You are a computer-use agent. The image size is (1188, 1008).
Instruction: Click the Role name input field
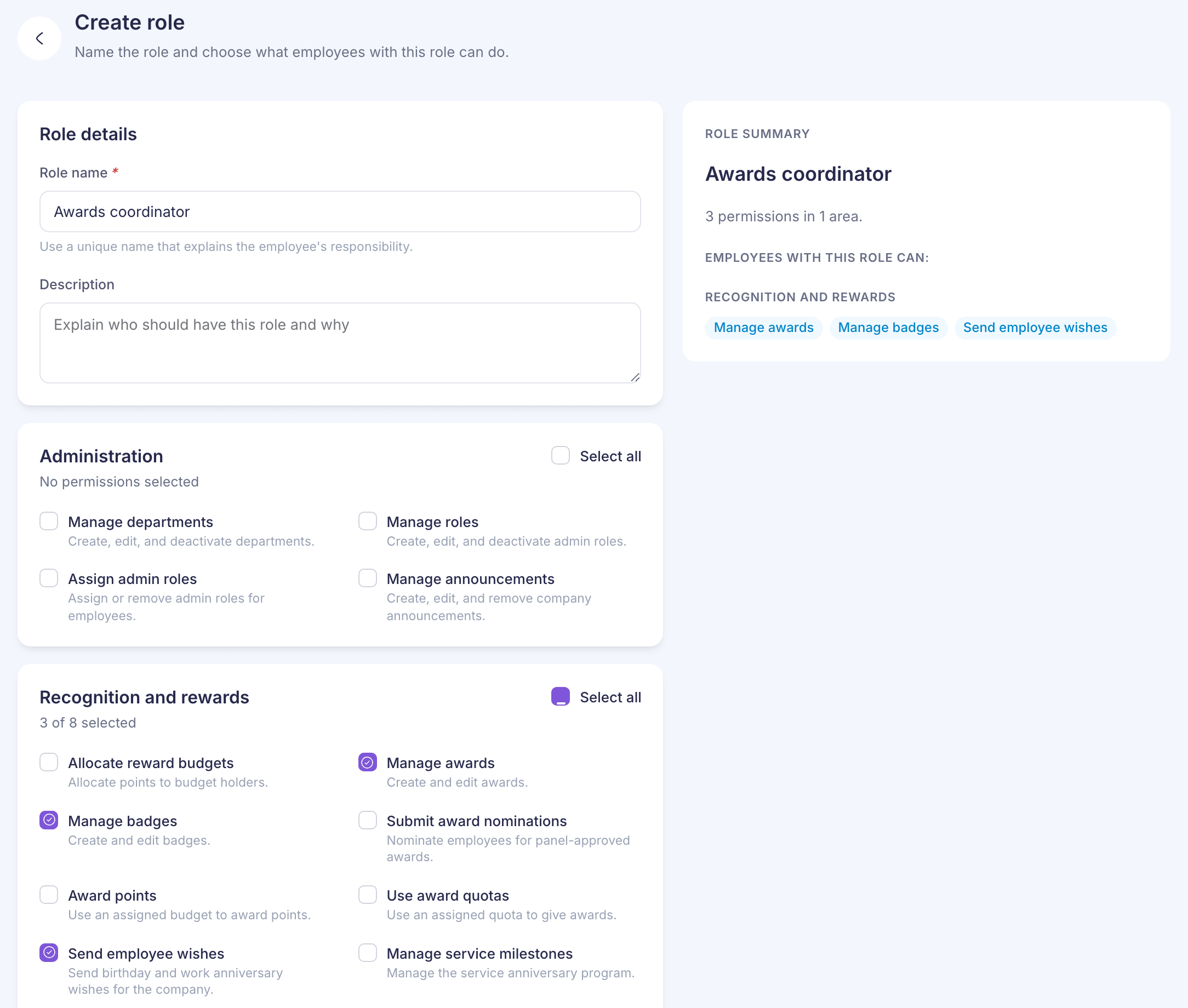(x=340, y=211)
